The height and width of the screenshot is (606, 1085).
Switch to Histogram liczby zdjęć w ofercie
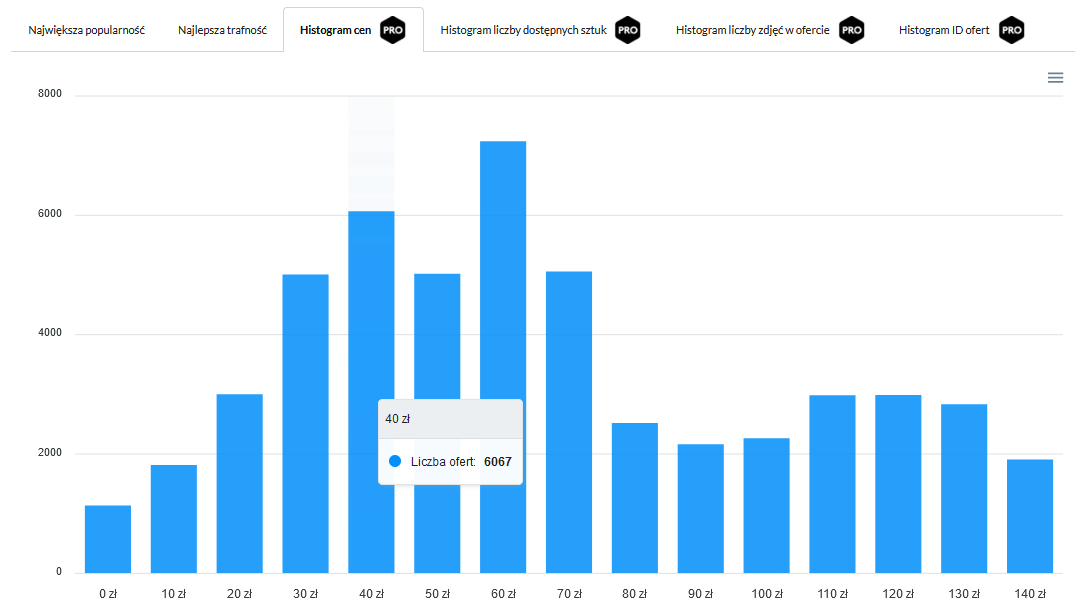755,30
